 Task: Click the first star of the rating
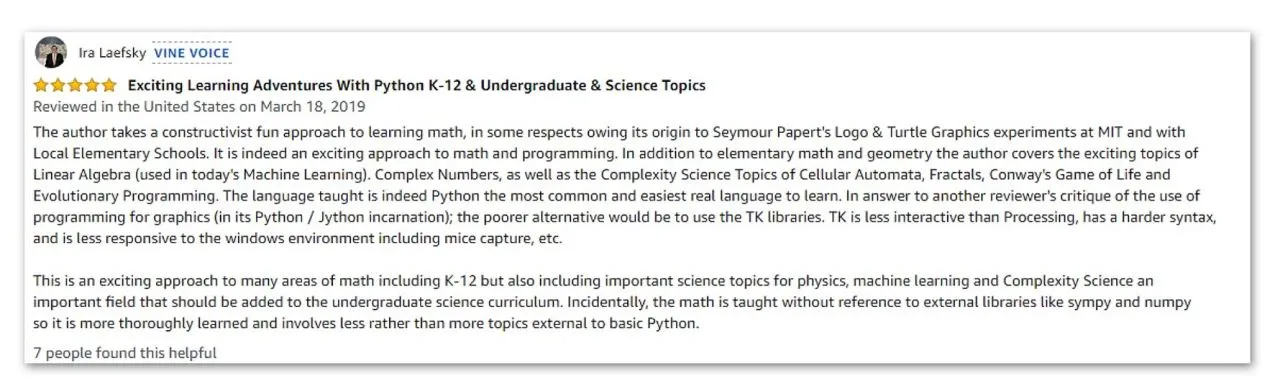click(x=41, y=86)
